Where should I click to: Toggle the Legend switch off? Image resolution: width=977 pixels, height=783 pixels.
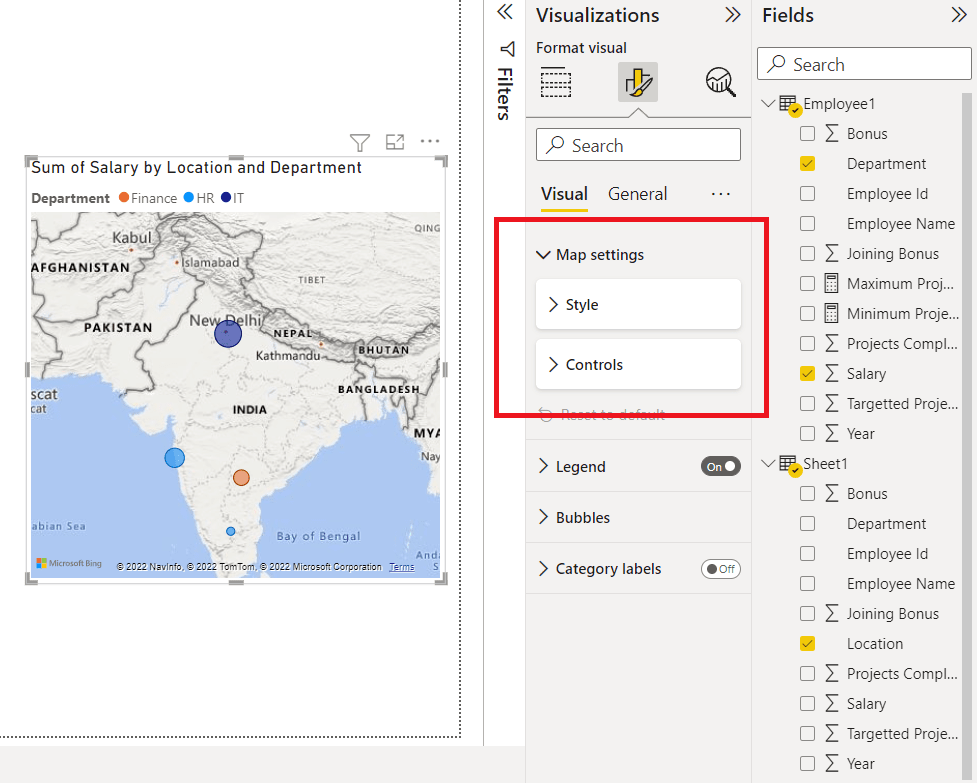pos(721,467)
